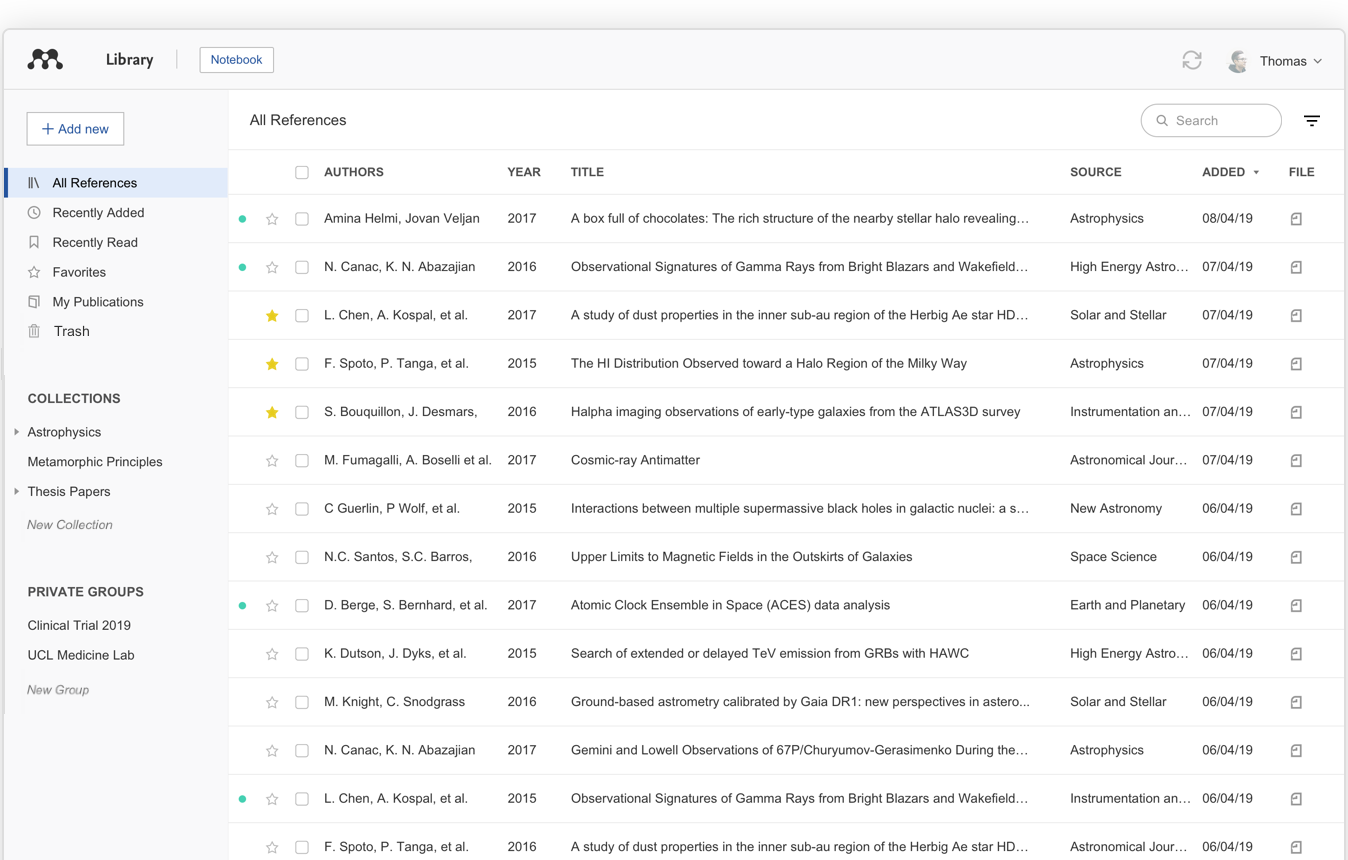Viewport: 1348px width, 860px height.
Task: Switch to the Notebook tab
Action: (x=236, y=59)
